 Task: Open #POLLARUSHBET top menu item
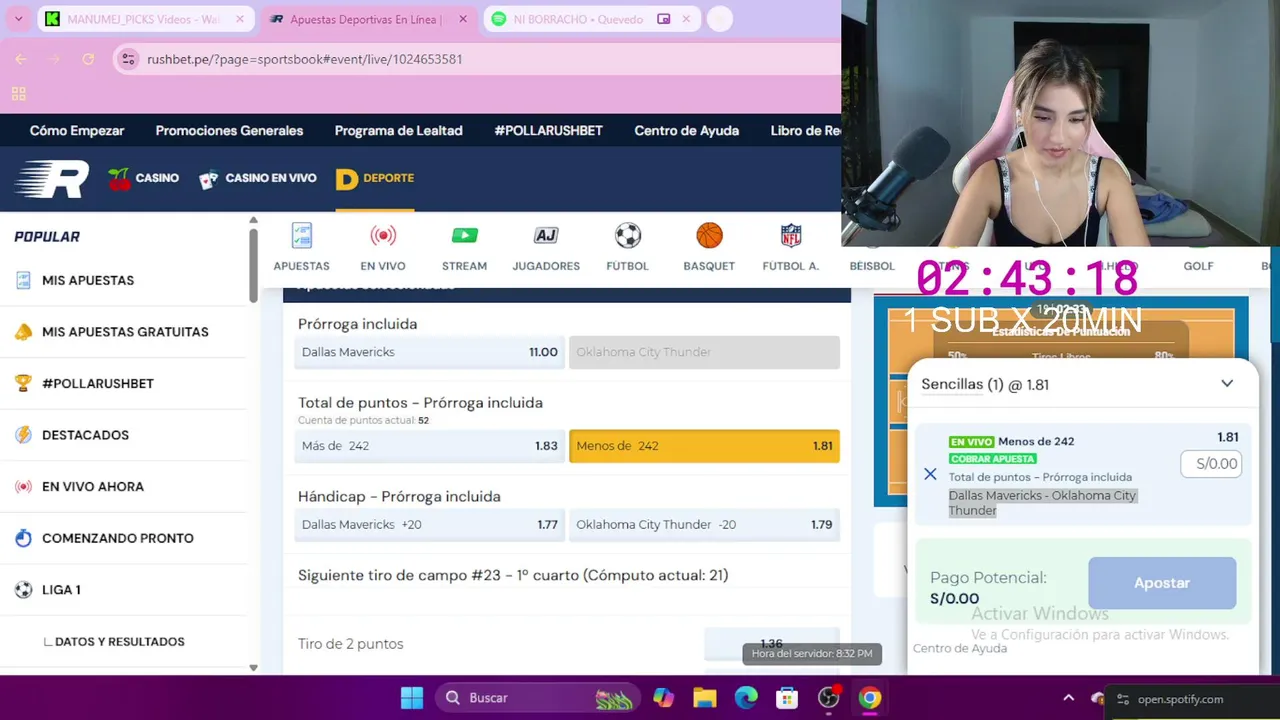[x=548, y=131]
